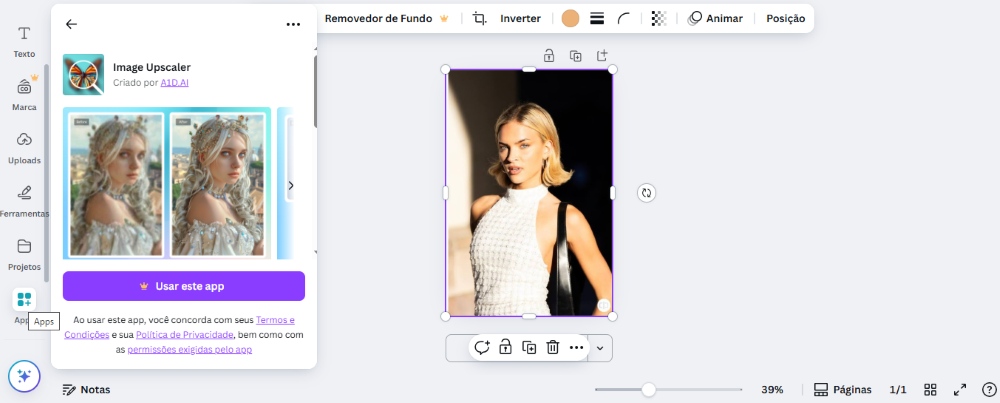The height and width of the screenshot is (403, 1000).
Task: Click the Image Upscaler before/after preview
Action: [167, 184]
